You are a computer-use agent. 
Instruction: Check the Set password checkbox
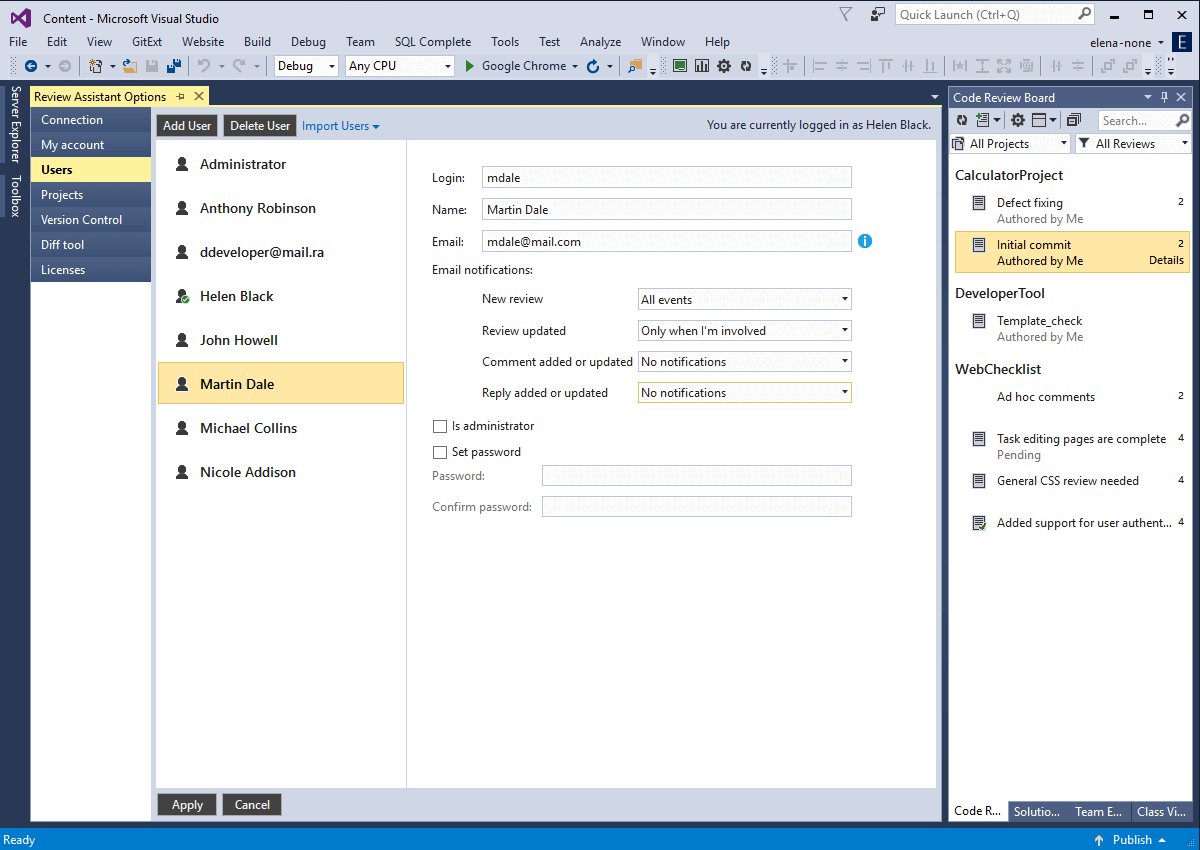(x=439, y=452)
